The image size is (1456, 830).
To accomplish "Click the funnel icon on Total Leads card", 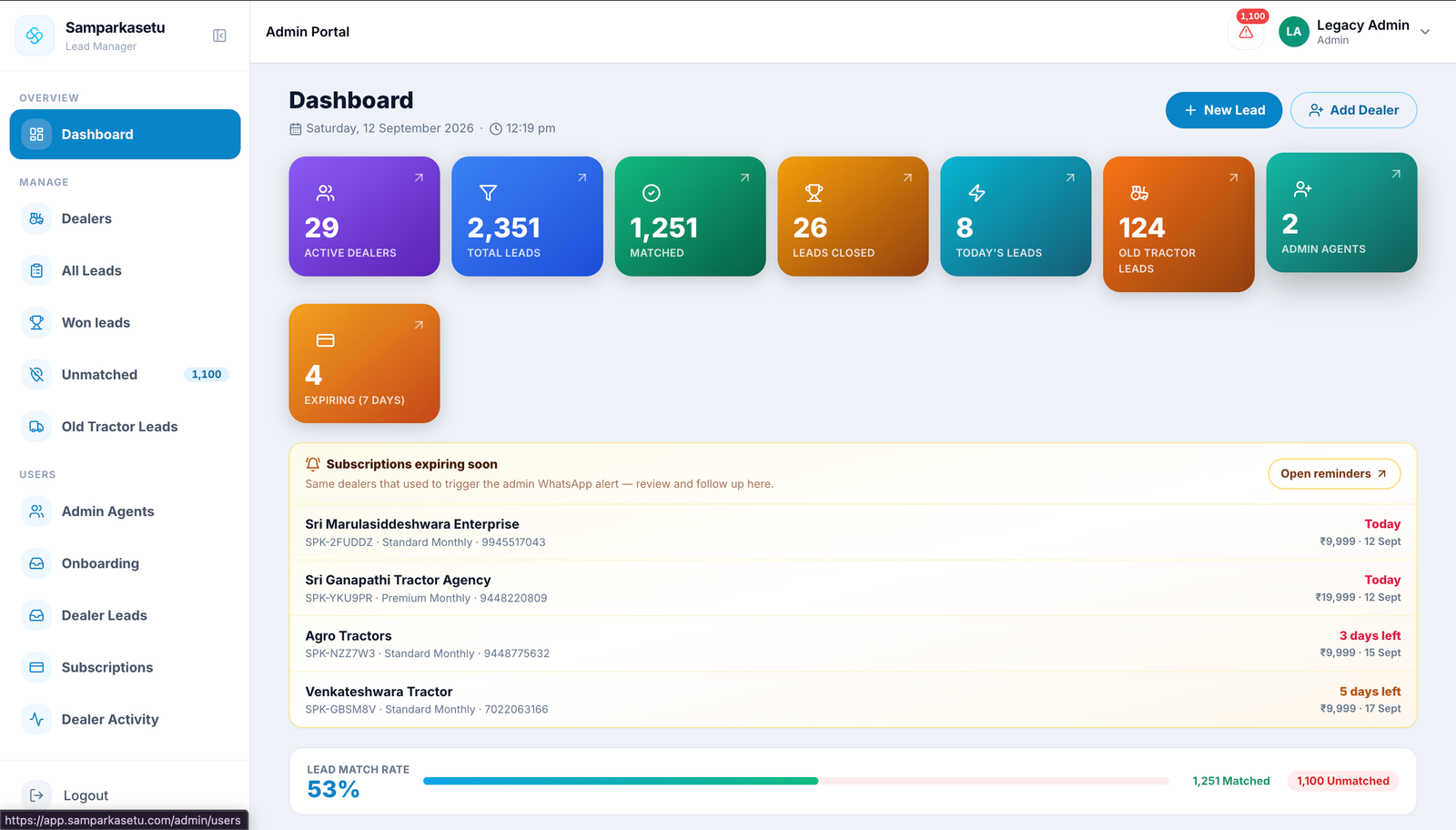I will point(488,193).
